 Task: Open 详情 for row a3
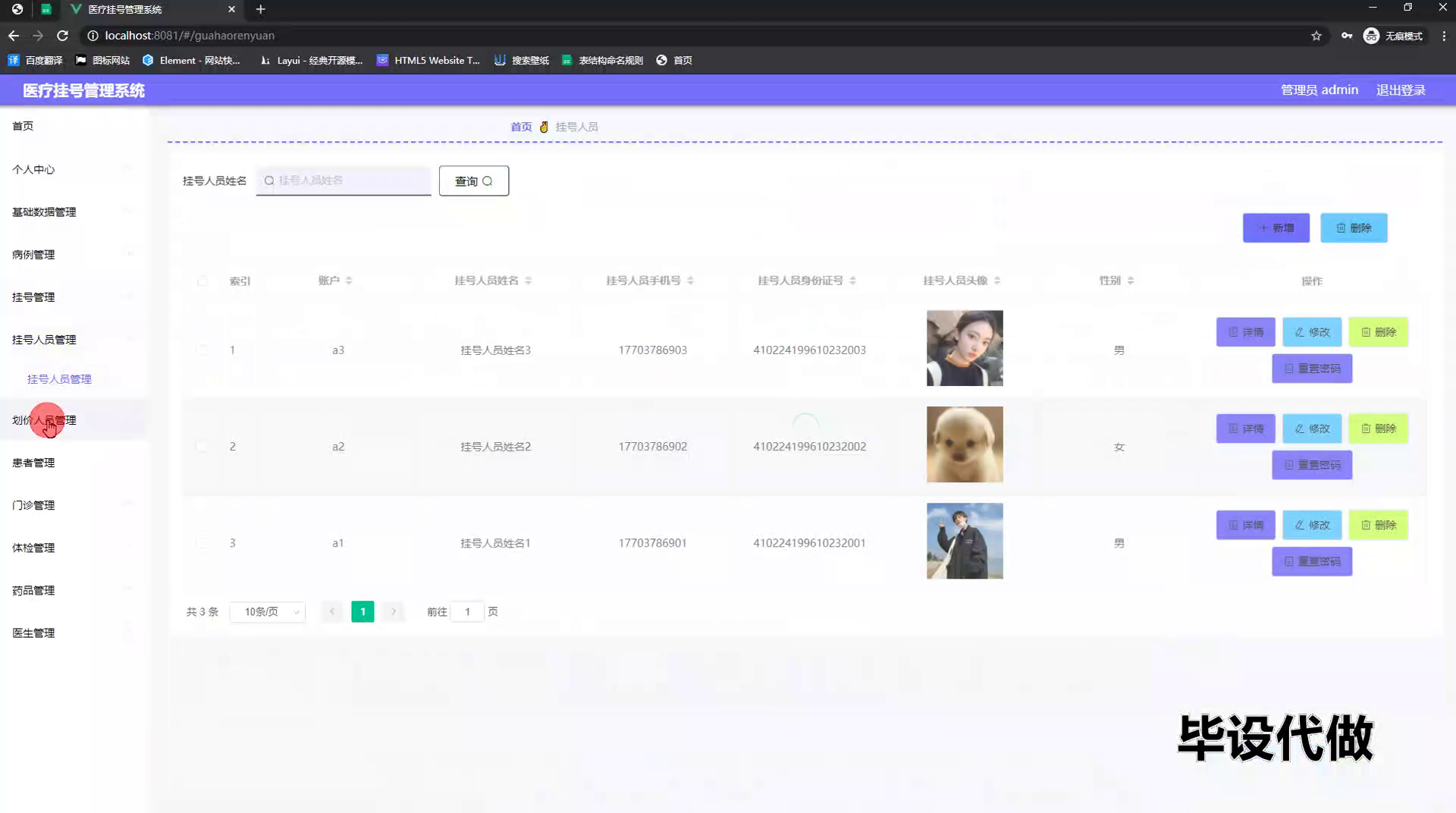1246,332
